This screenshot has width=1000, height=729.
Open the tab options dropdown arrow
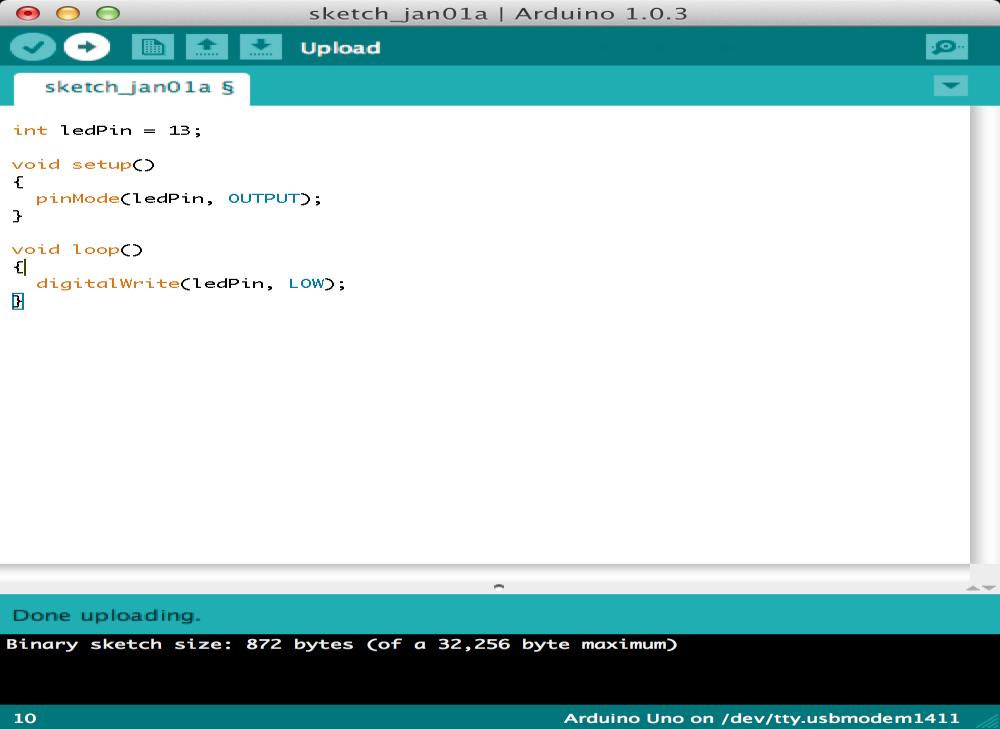point(950,85)
